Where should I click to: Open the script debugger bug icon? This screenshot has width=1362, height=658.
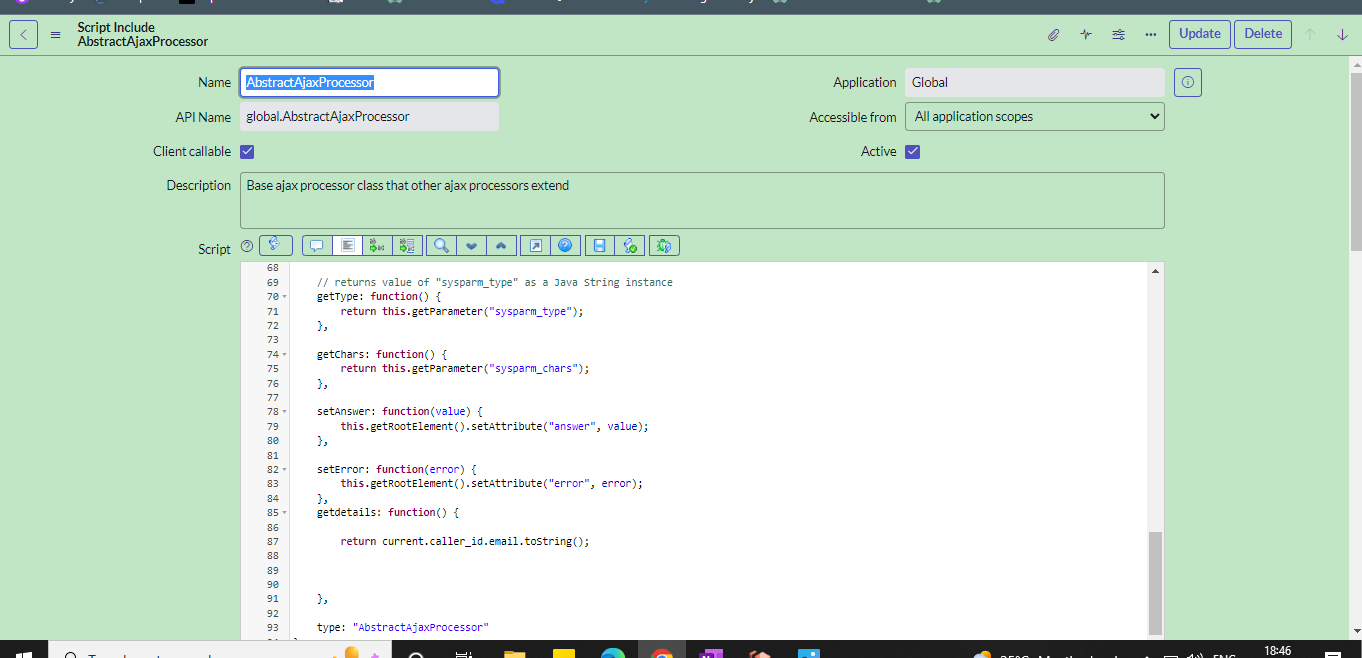665,245
